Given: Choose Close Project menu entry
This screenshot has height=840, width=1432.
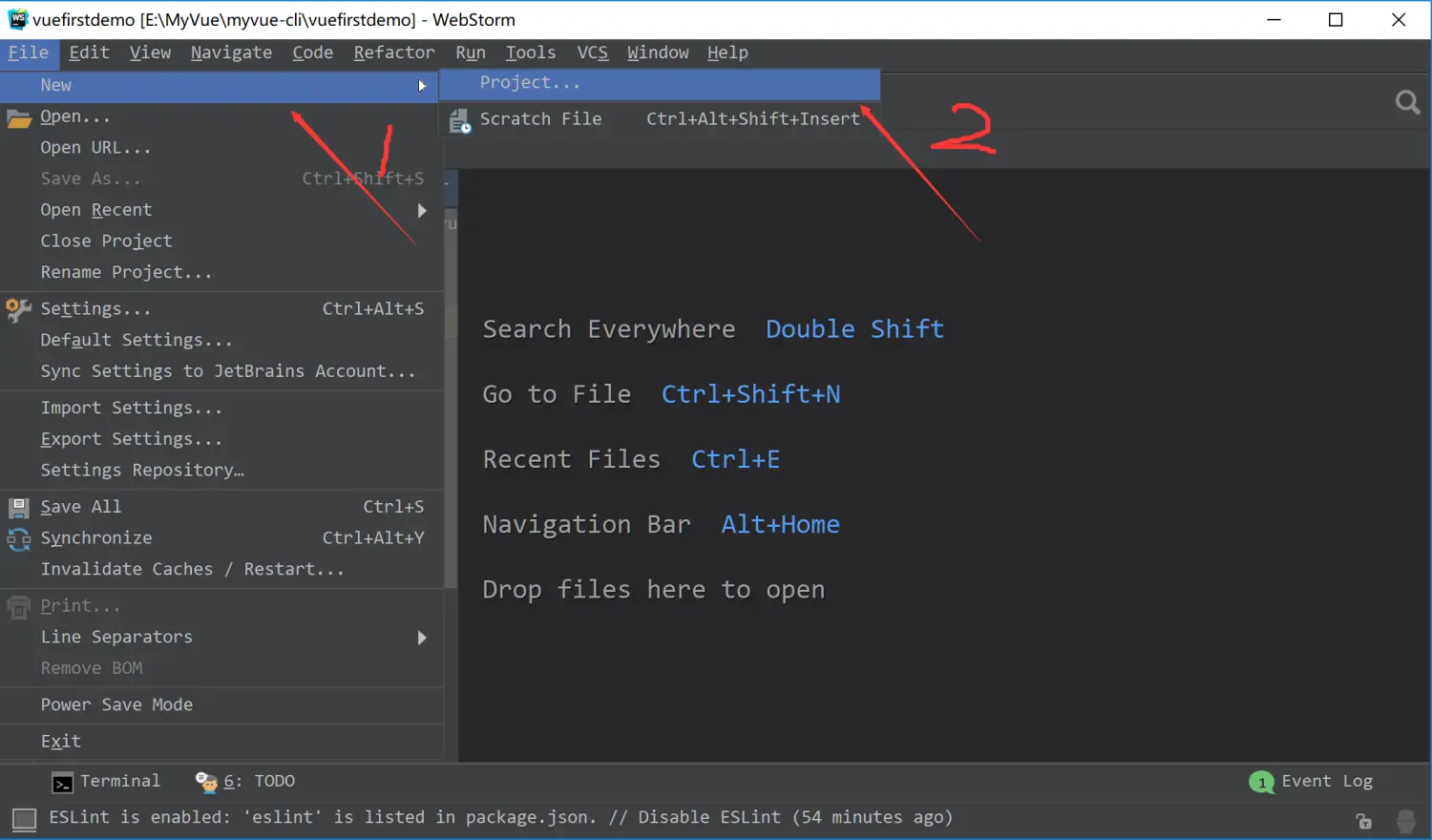Looking at the screenshot, I should (x=221, y=241).
